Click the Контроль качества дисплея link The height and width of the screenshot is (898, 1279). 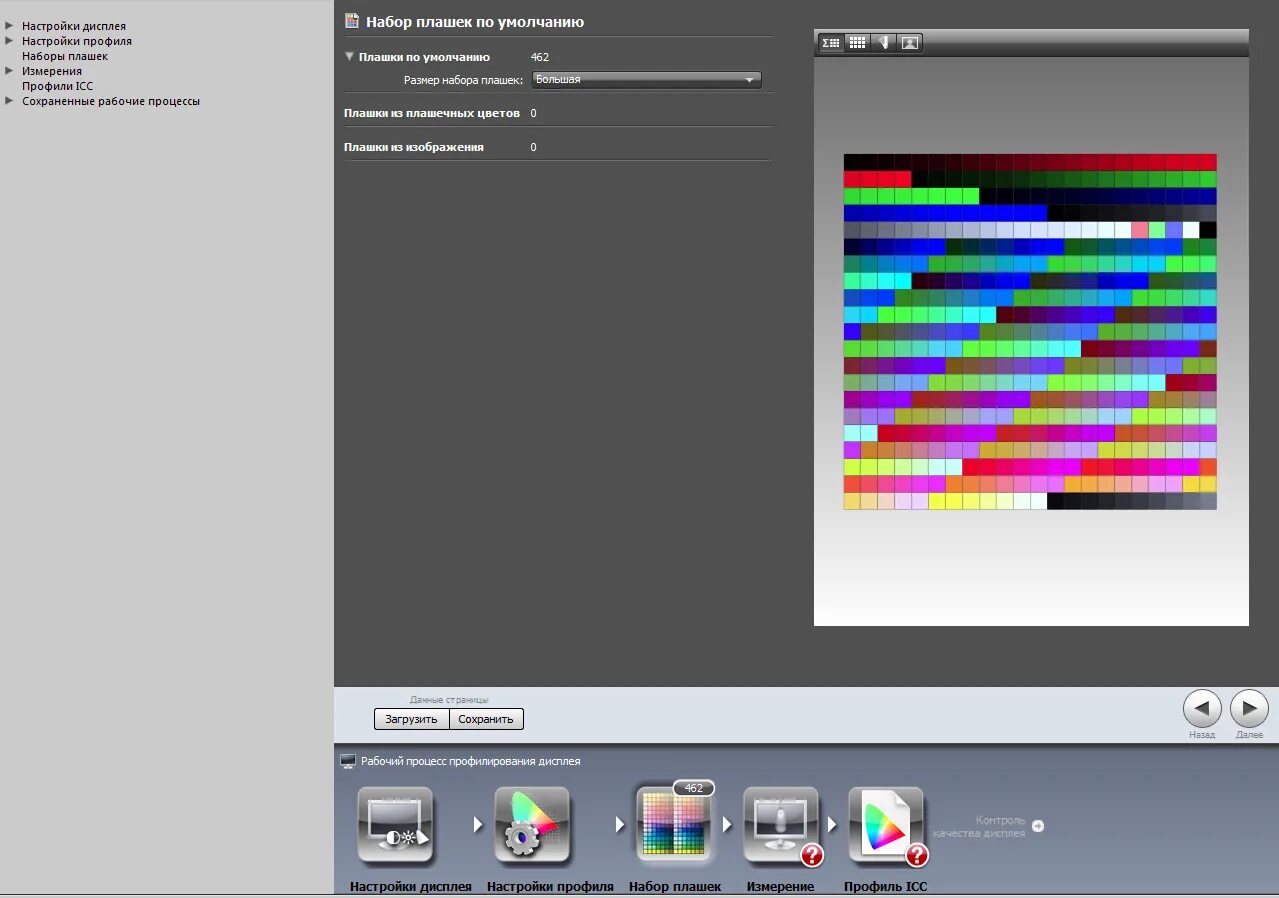[x=979, y=827]
